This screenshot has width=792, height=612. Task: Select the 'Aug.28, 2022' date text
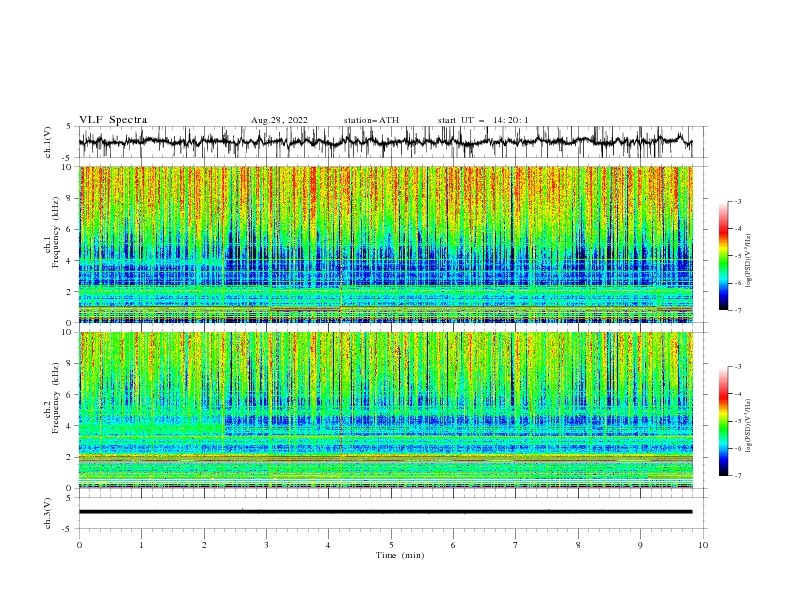[279, 120]
